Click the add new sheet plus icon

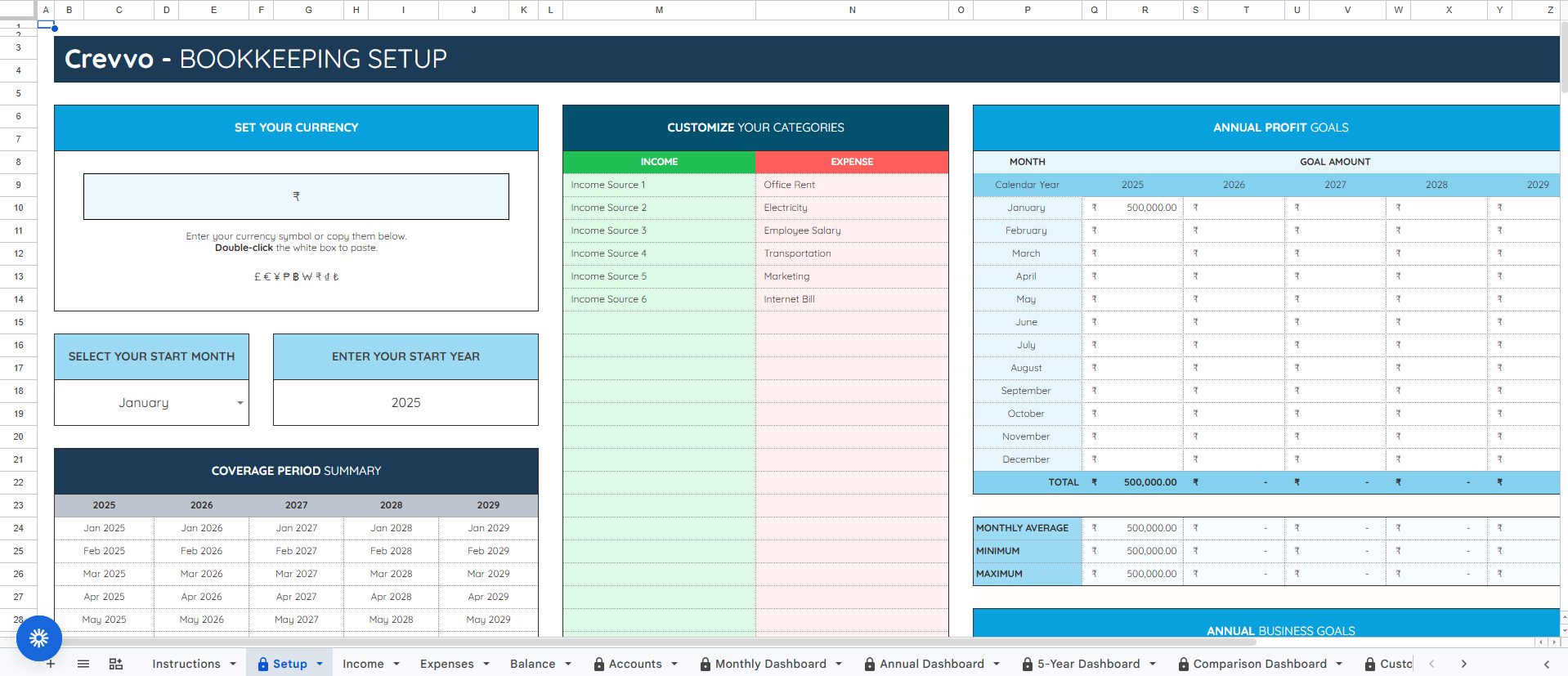coord(51,664)
